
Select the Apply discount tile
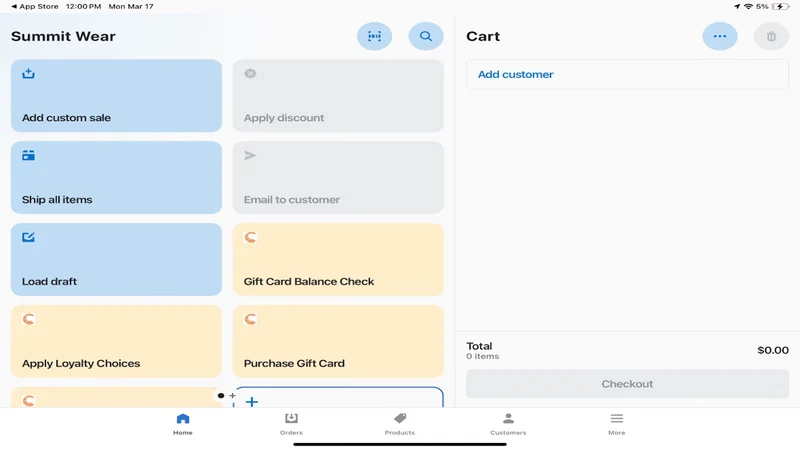click(x=338, y=95)
